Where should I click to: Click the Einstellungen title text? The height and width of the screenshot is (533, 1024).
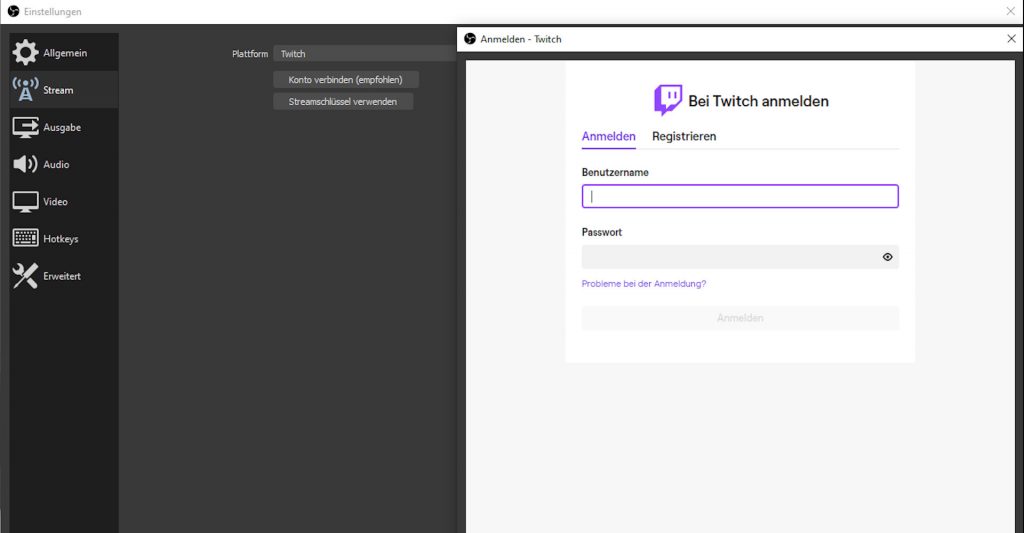[53, 12]
